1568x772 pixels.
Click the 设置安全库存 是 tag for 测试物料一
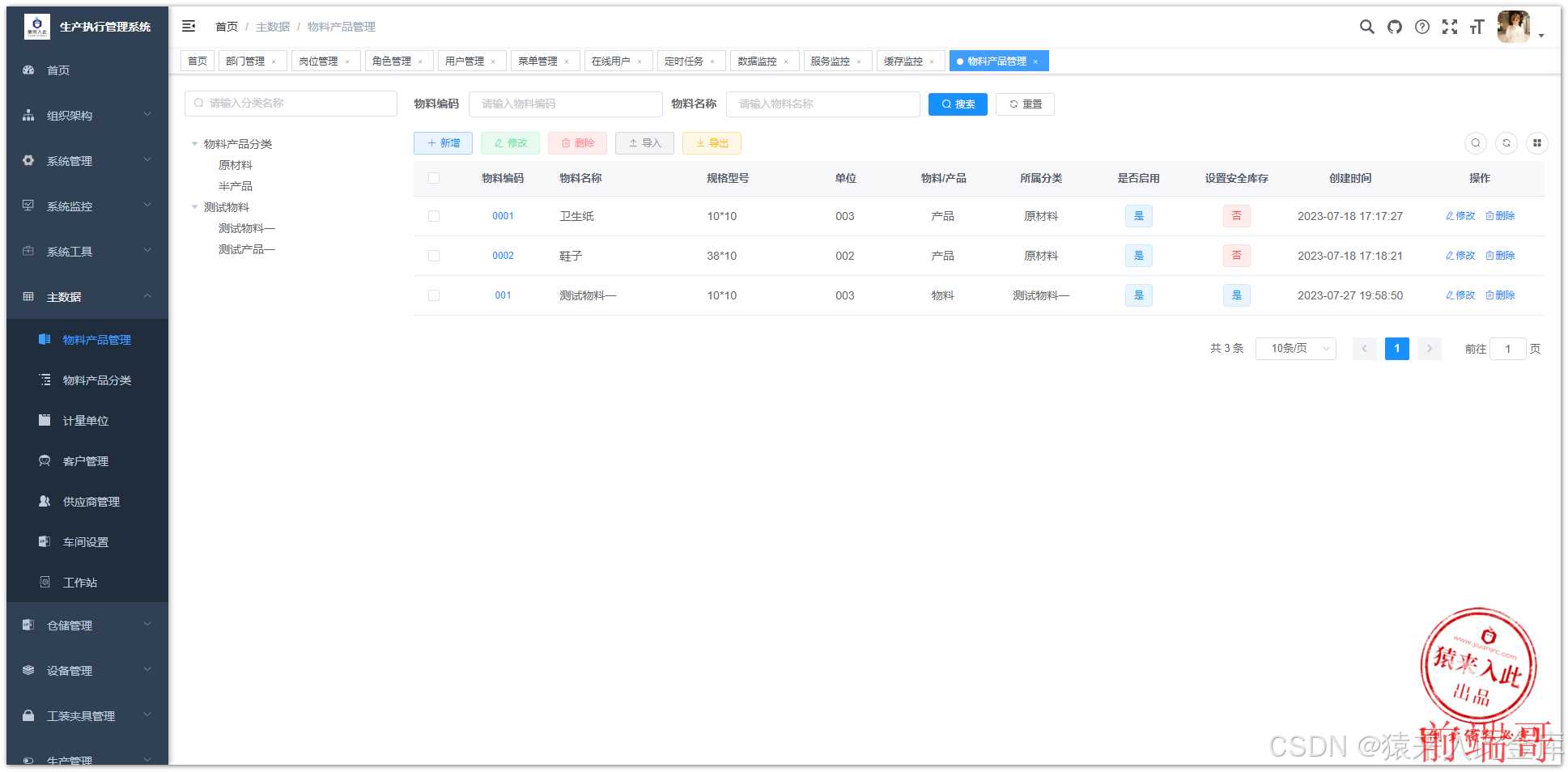(1236, 295)
